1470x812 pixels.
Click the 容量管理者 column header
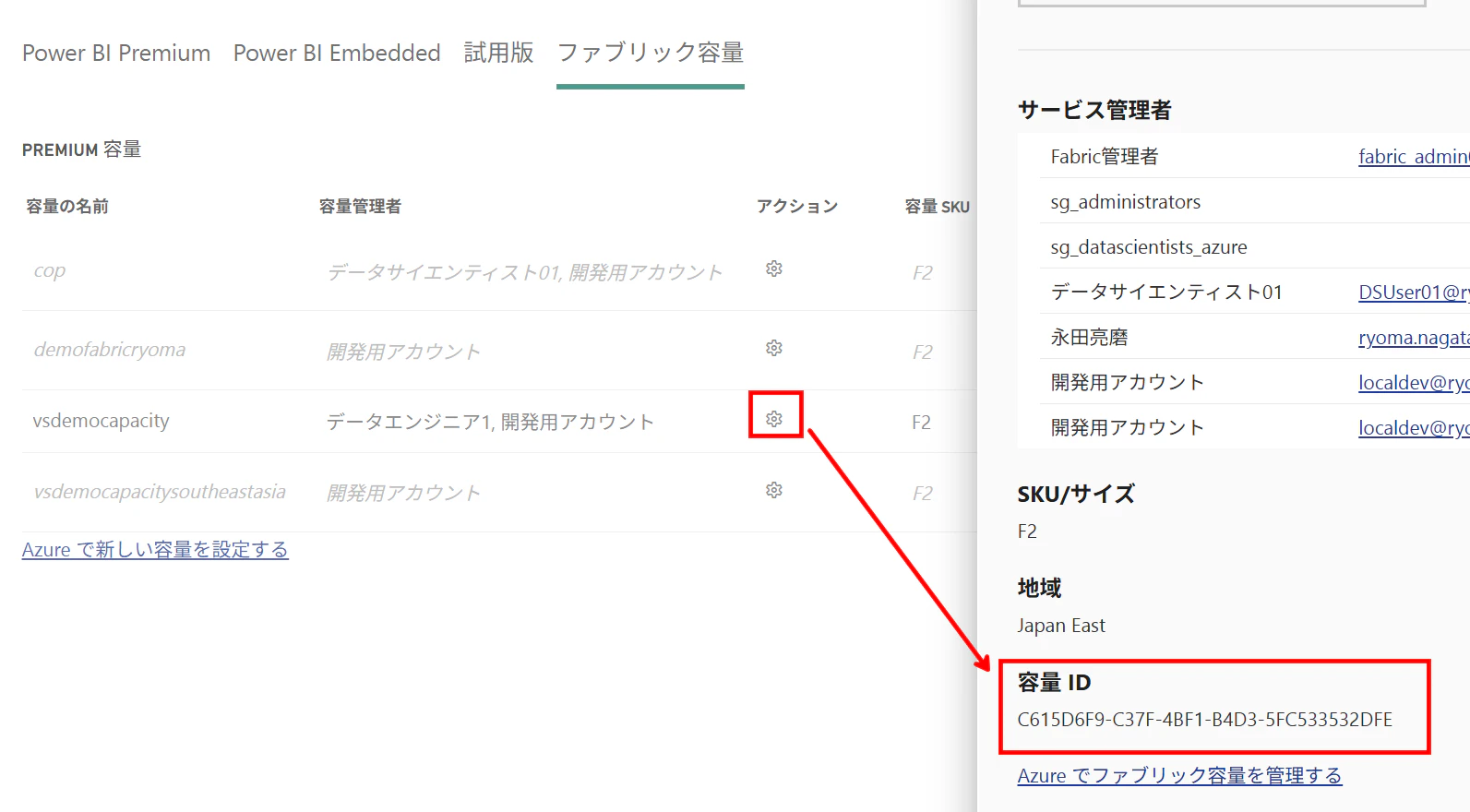(x=360, y=207)
